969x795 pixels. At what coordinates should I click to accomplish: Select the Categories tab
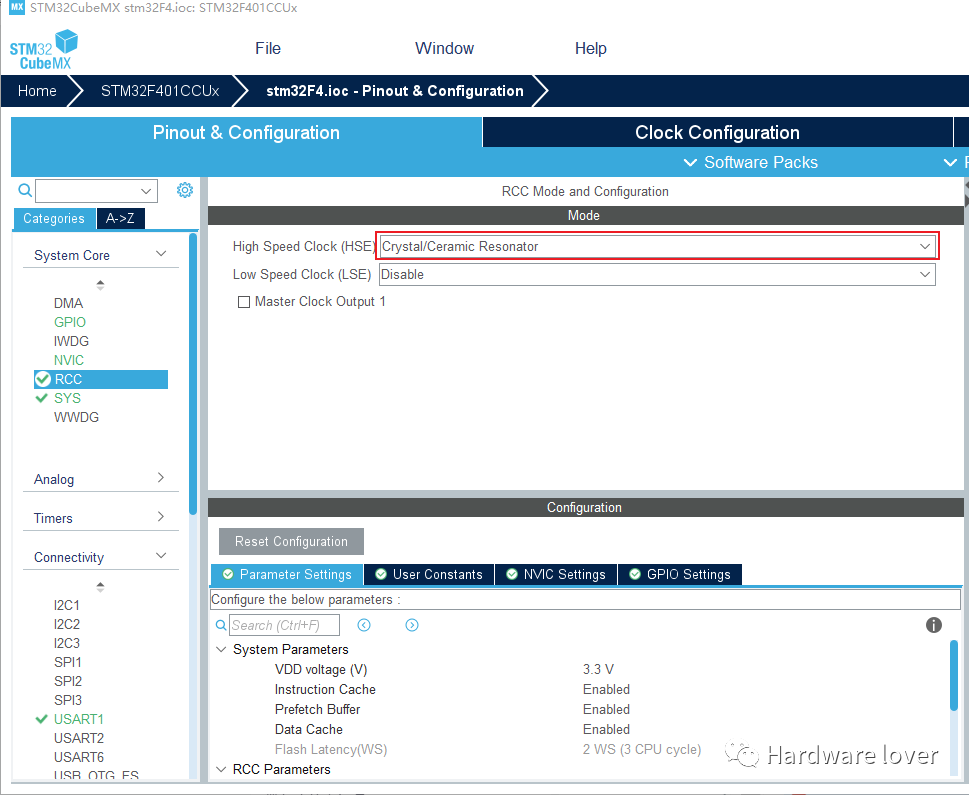(54, 219)
